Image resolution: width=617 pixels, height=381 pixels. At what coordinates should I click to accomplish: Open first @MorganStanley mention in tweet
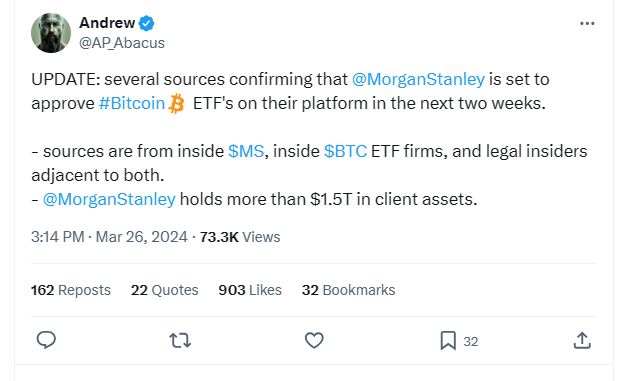tap(418, 79)
